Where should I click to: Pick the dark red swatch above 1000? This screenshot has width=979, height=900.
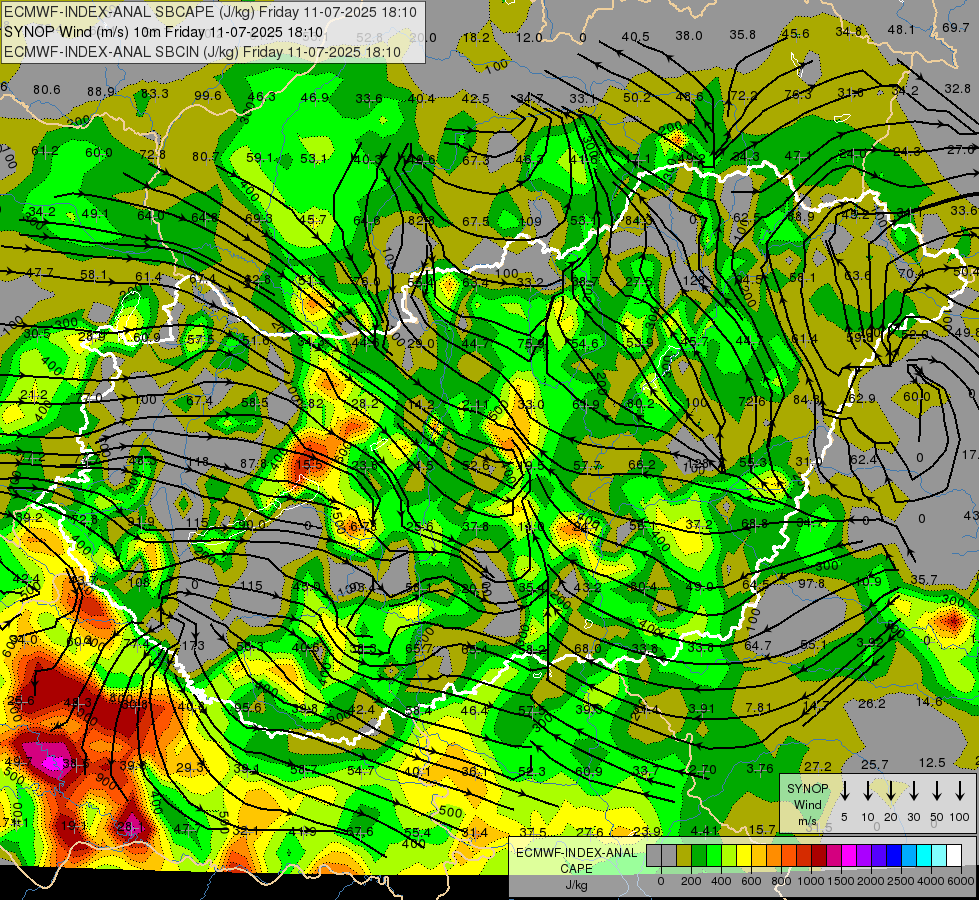[819, 855]
